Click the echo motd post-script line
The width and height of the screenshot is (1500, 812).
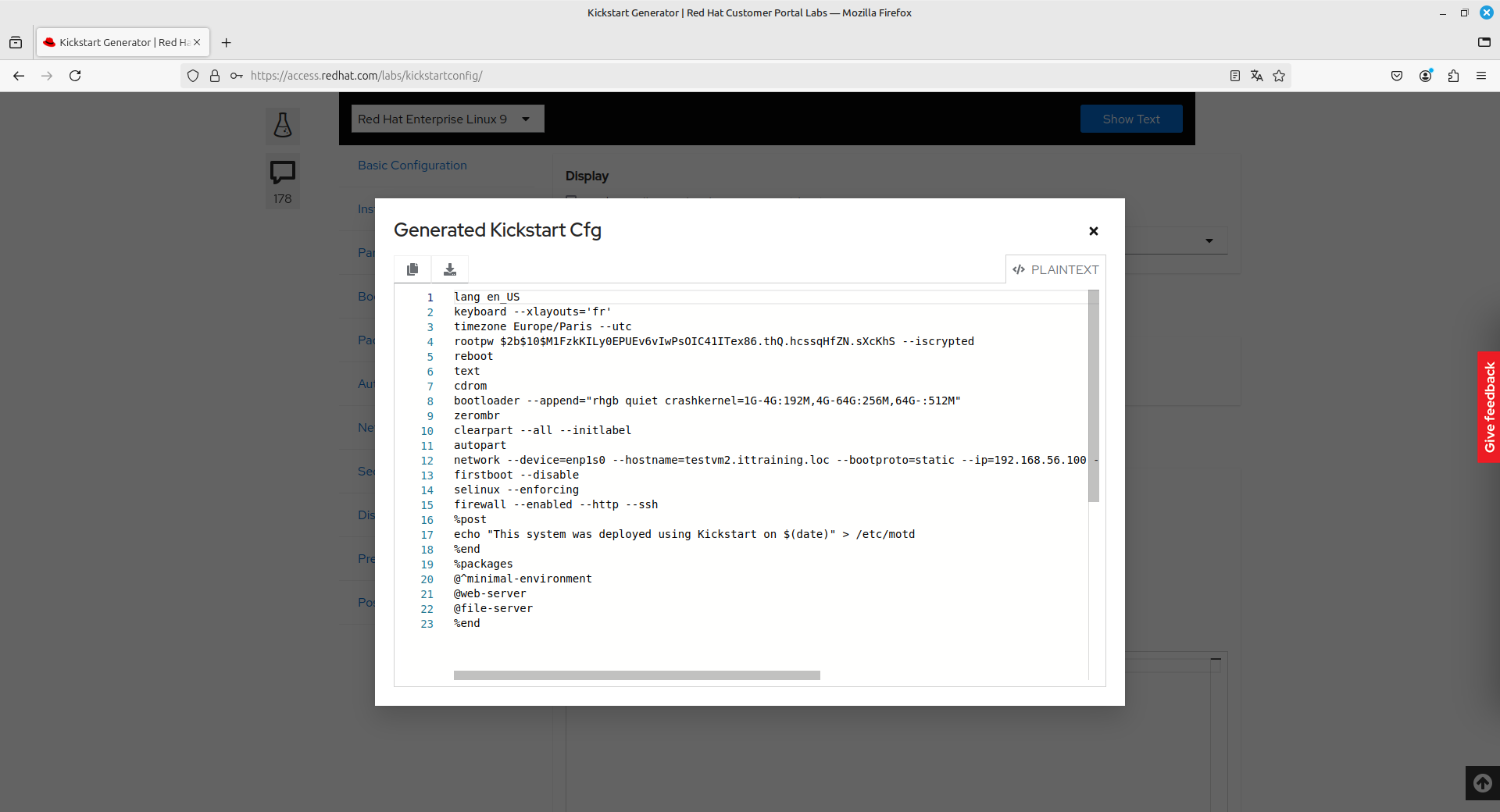(x=684, y=534)
